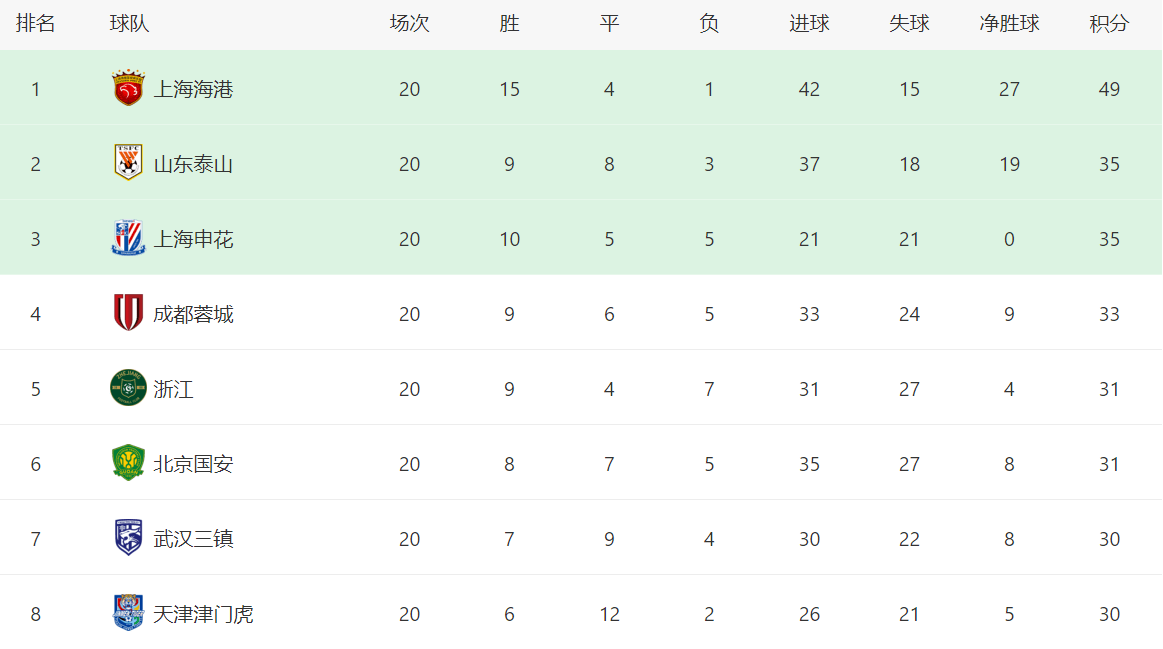Click the 场次 (matches played) column header
The image size is (1163, 649).
409,24
